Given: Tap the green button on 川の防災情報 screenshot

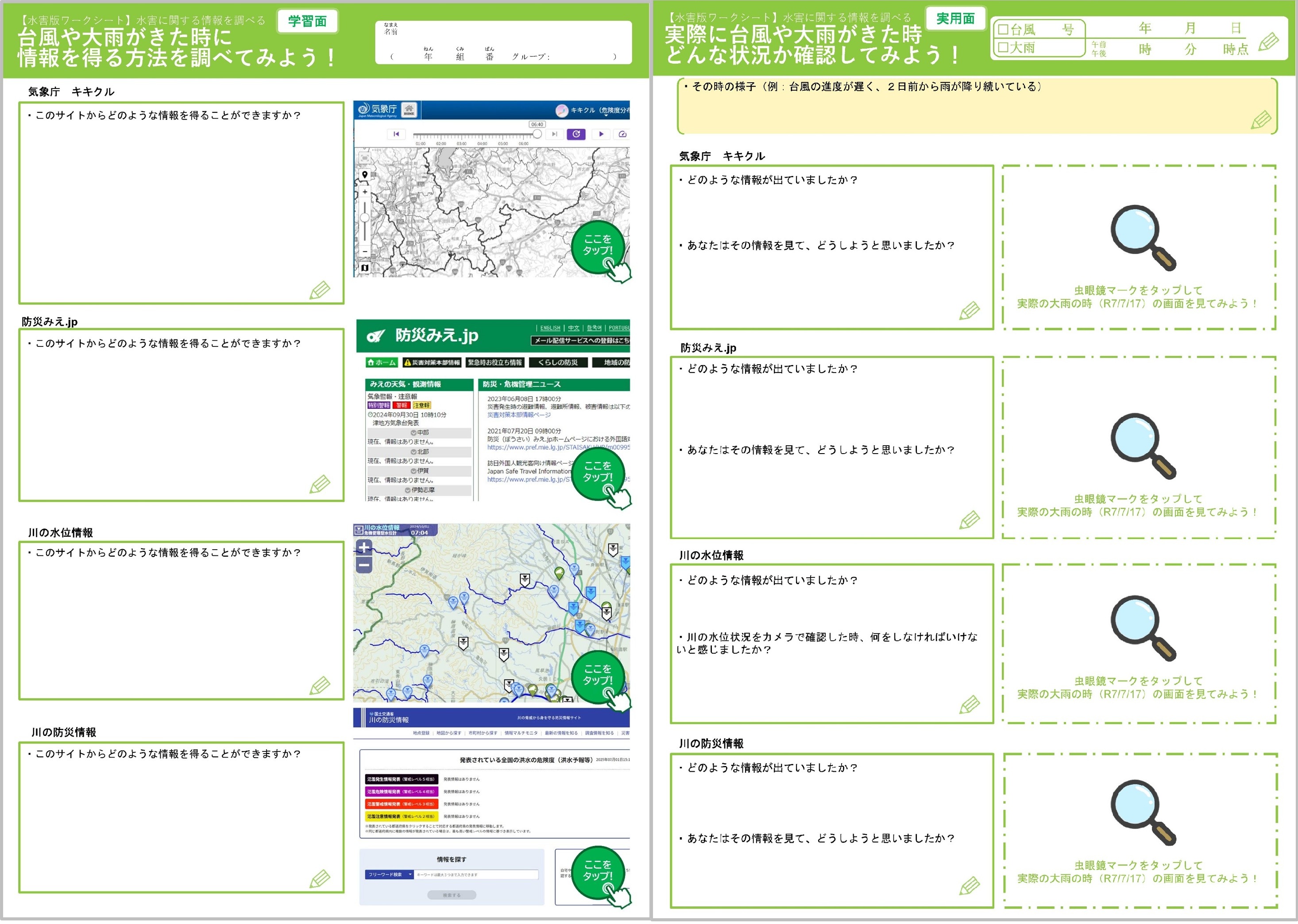Looking at the screenshot, I should 598,873.
